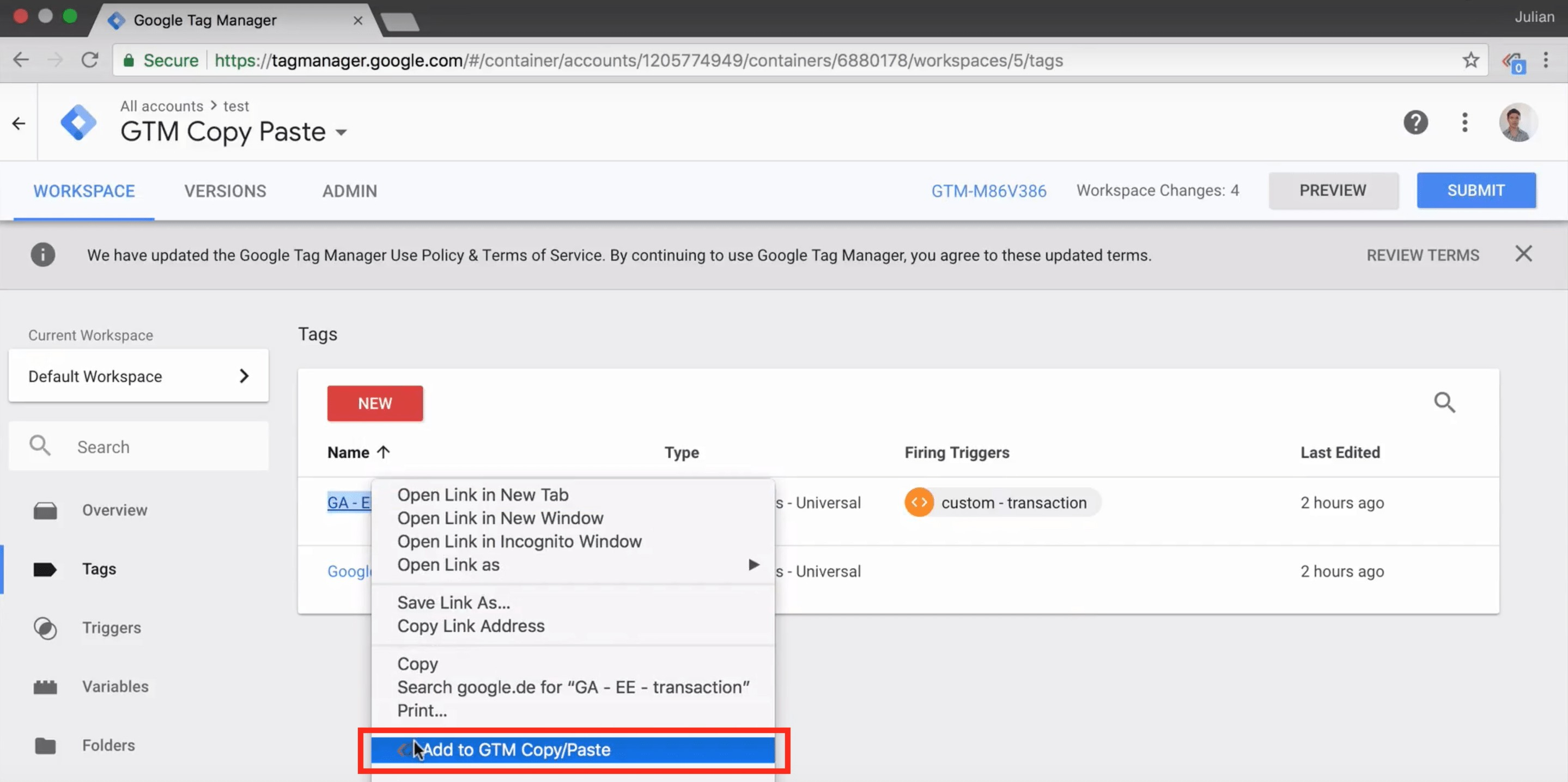This screenshot has height=782, width=1568.
Task: Click the three-dot overflow menu icon
Action: click(x=1465, y=123)
